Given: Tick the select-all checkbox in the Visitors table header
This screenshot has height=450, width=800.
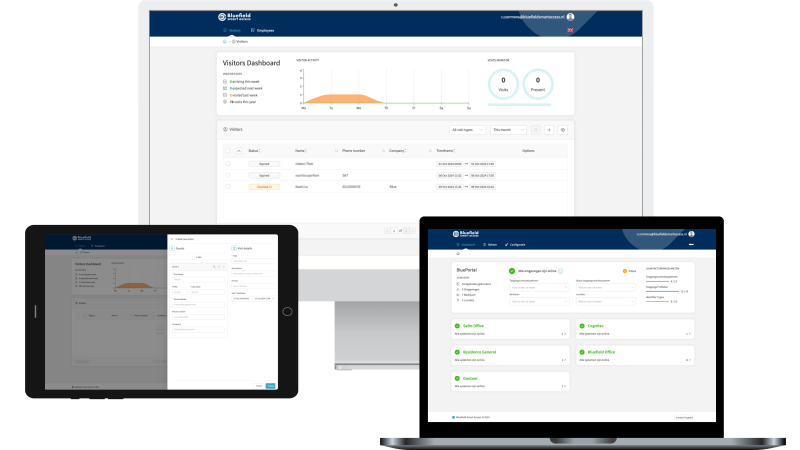Looking at the screenshot, I should [x=228, y=151].
